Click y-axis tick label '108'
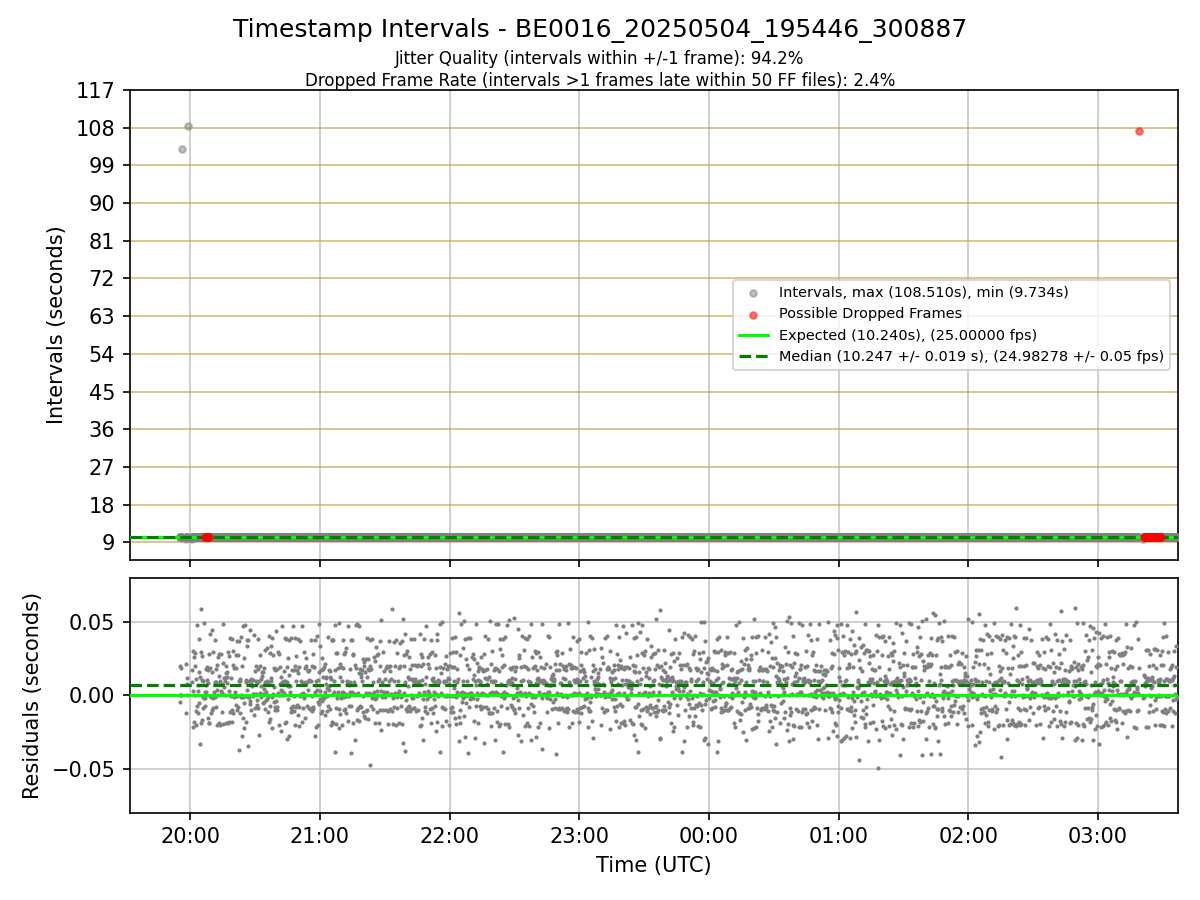This screenshot has height=900, width=1200. point(98,128)
